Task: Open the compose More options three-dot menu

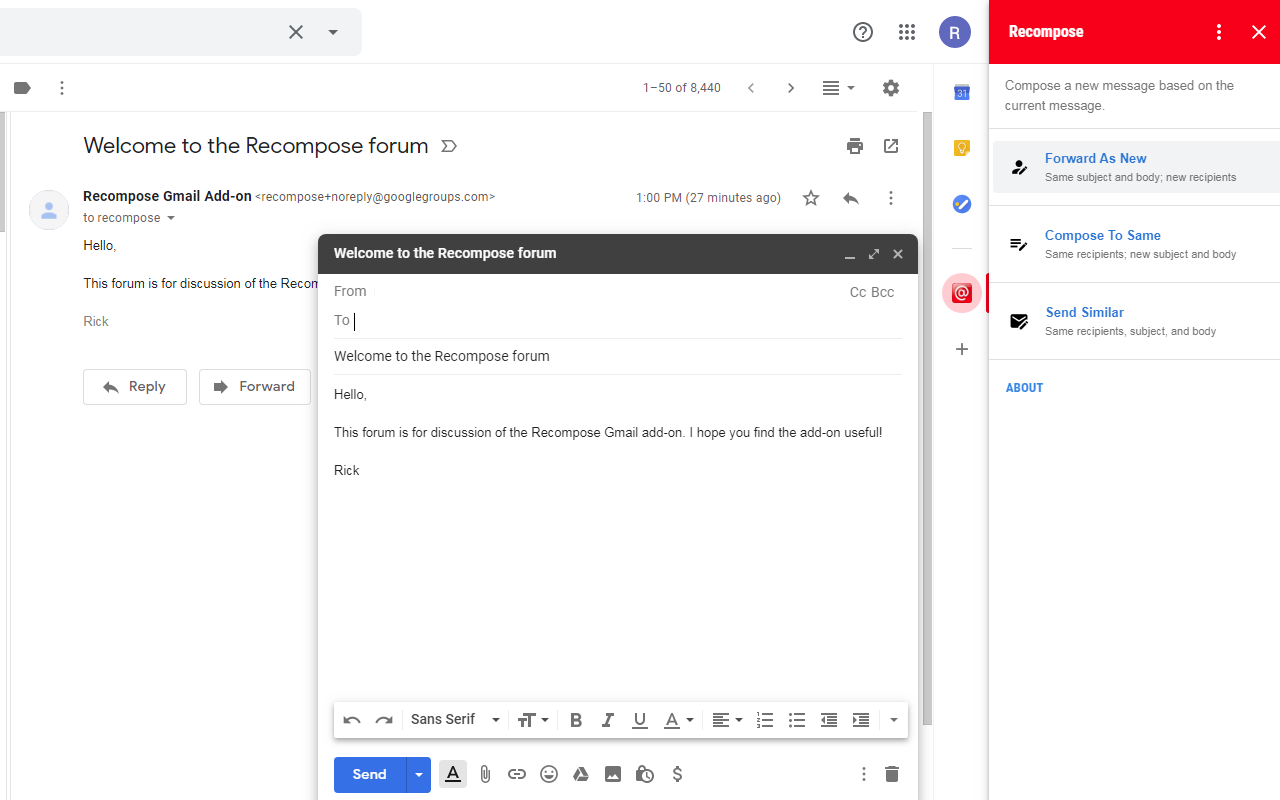Action: (x=864, y=774)
